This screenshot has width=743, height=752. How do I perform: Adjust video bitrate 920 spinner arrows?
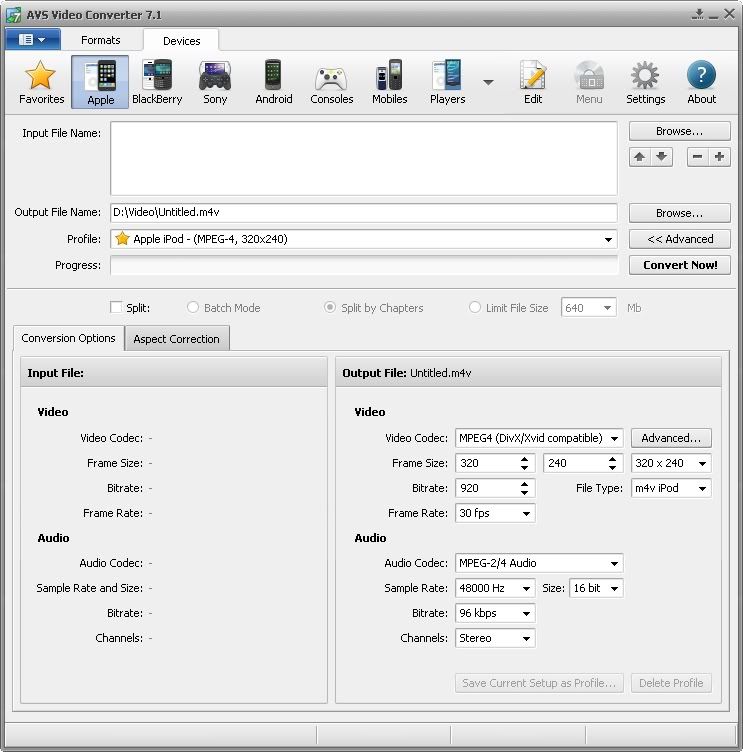pyautogui.click(x=524, y=488)
